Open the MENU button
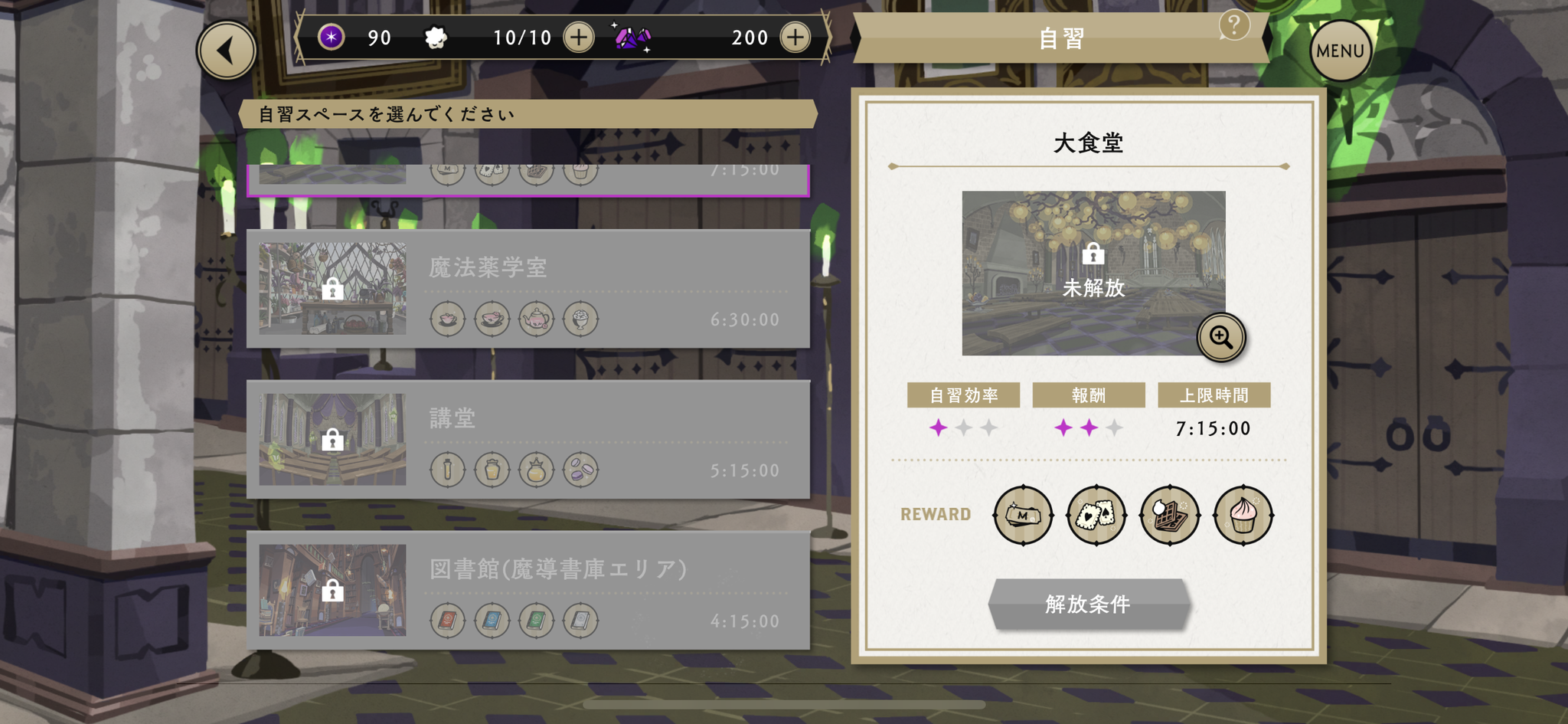Screen dimensions: 1568x724 point(1341,51)
